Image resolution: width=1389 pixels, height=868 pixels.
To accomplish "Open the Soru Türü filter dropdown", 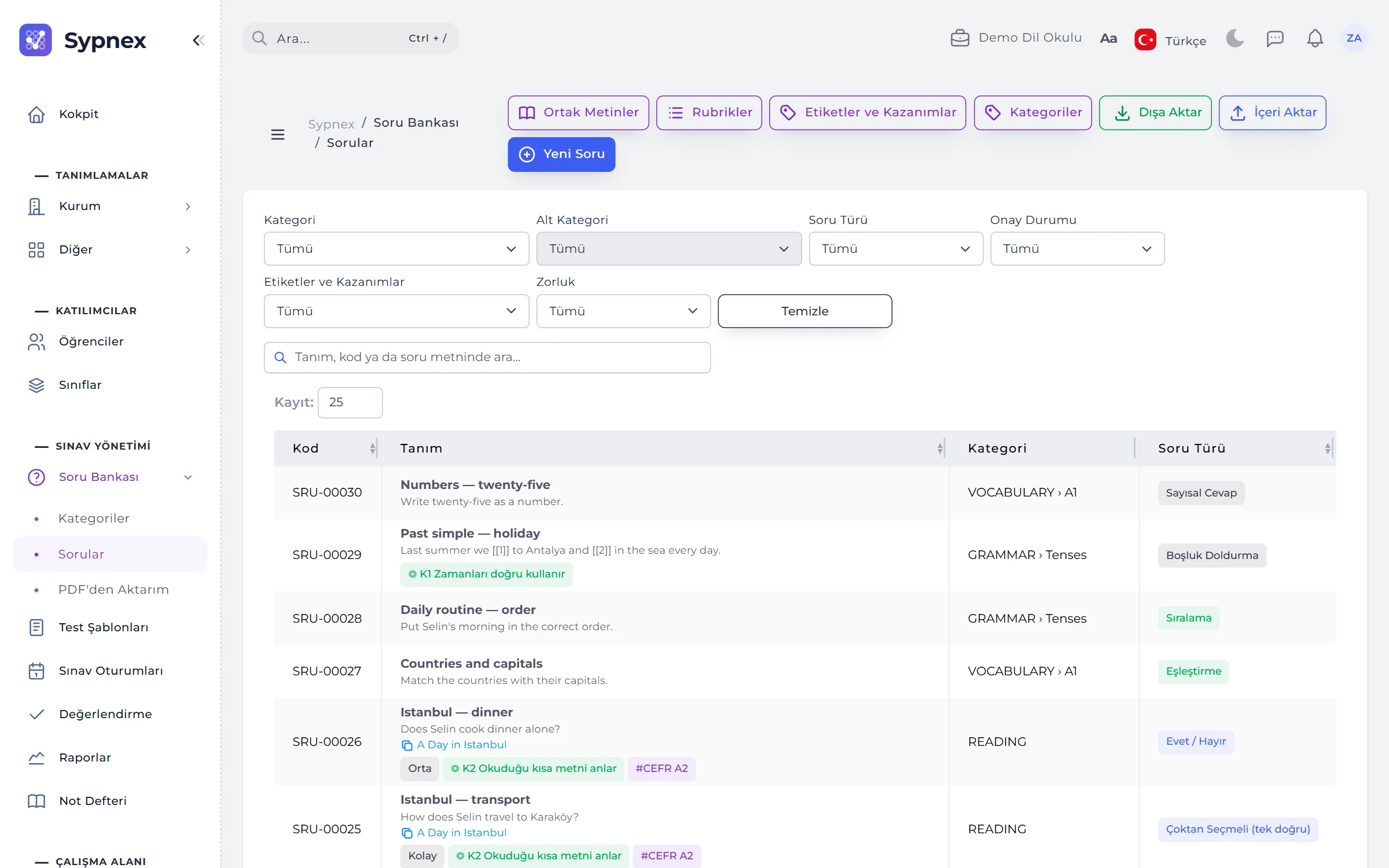I will (x=896, y=249).
